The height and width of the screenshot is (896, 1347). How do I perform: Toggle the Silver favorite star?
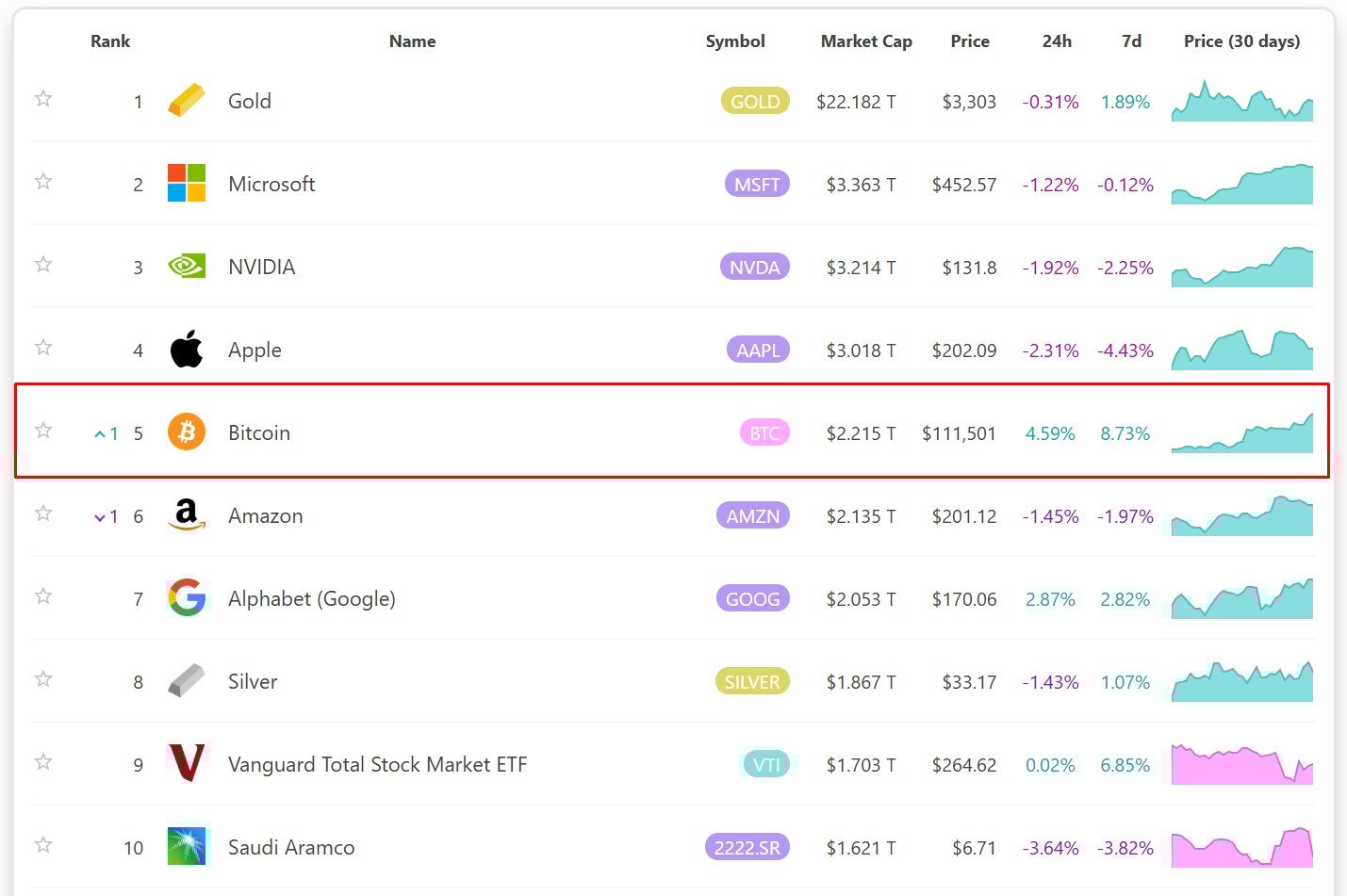pyautogui.click(x=43, y=678)
